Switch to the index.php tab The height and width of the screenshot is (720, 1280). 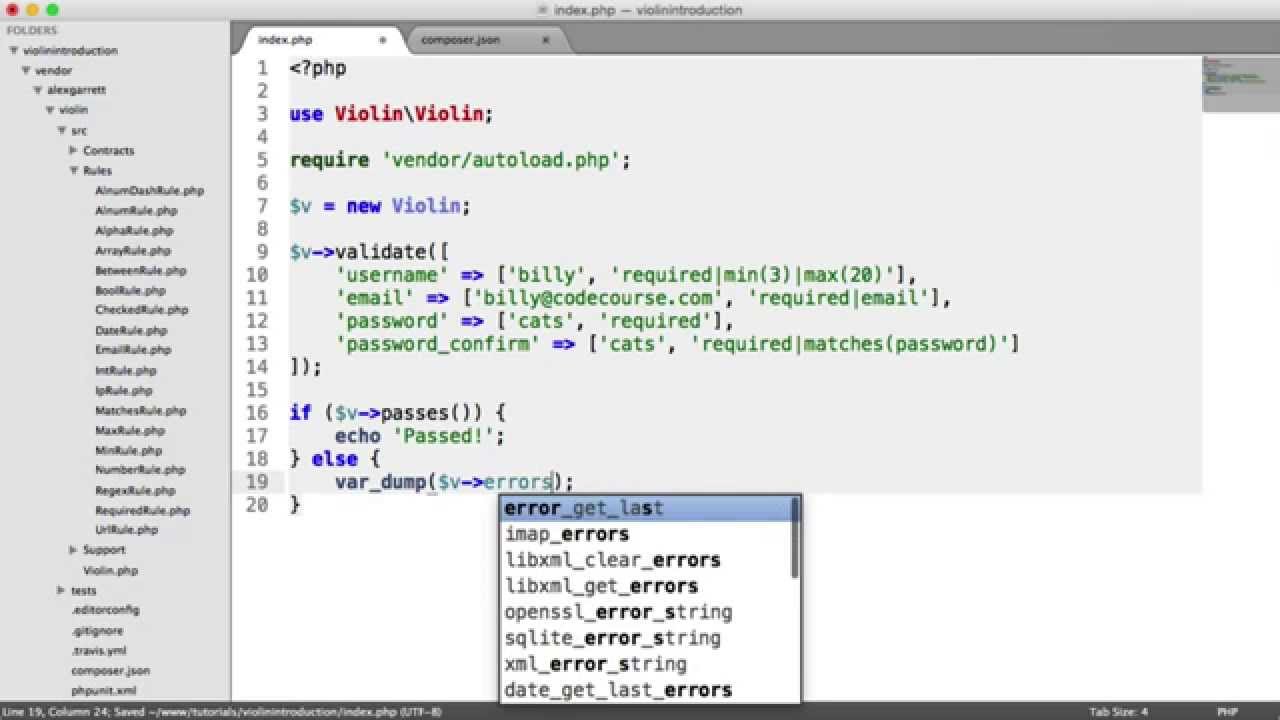pos(285,40)
